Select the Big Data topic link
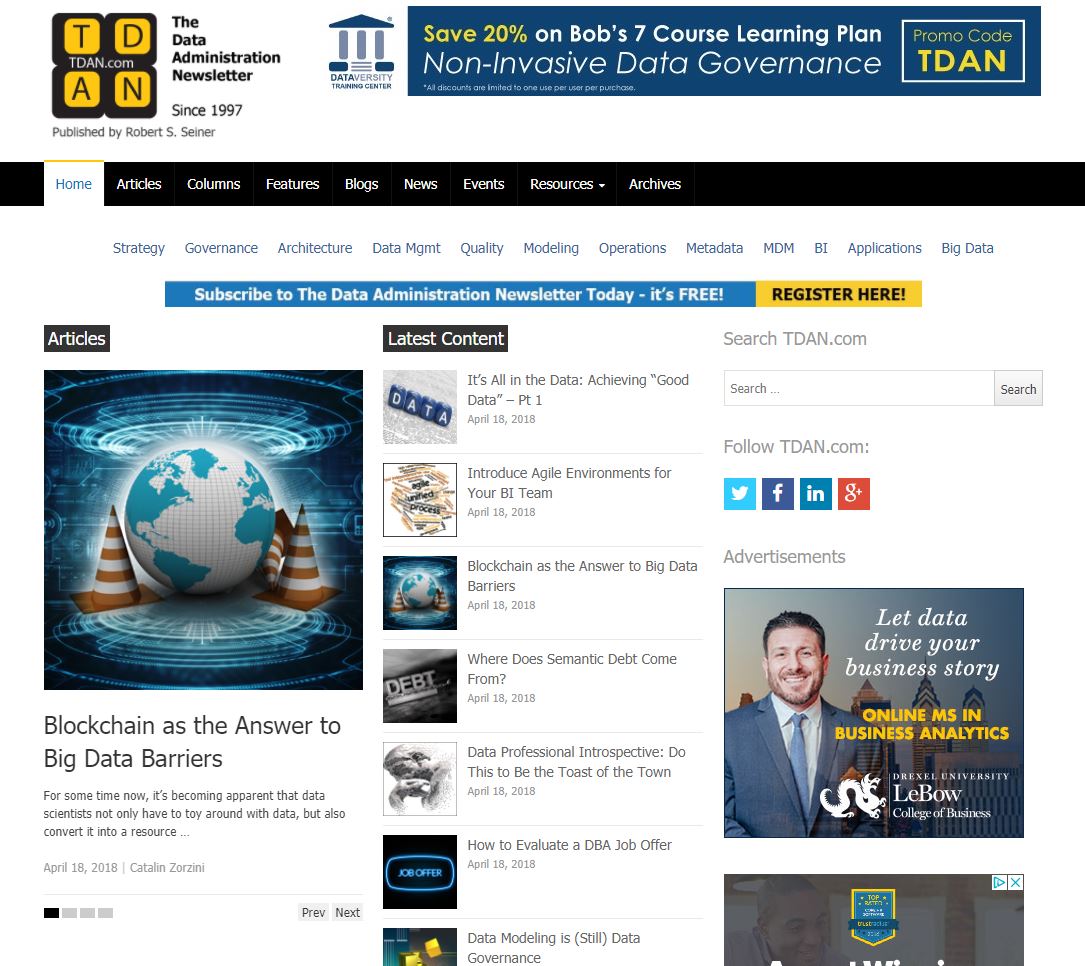Screen dimensions: 1085x966 click(x=967, y=248)
